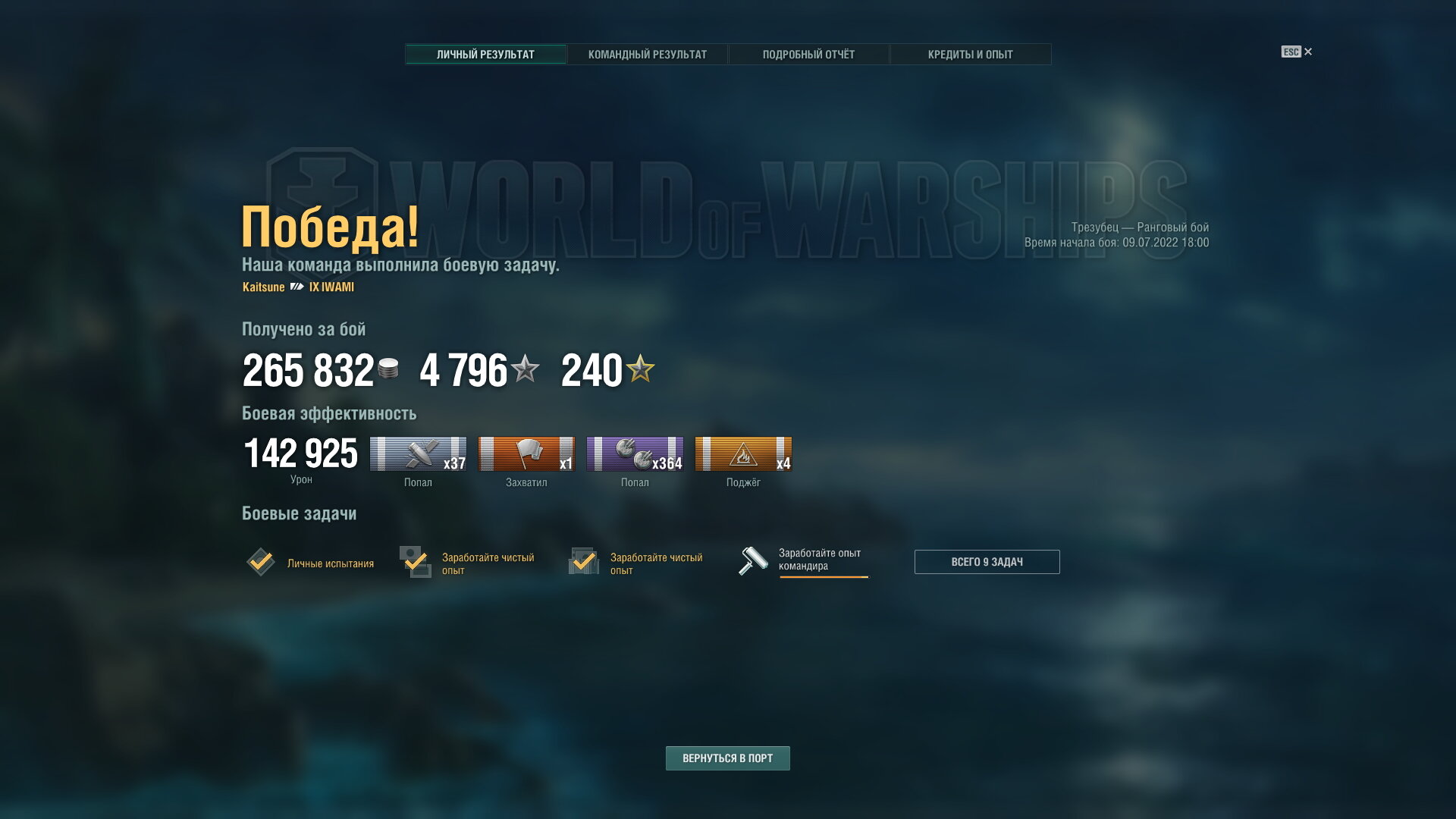
Task: Click the commander XP task hammer icon
Action: pos(753,561)
